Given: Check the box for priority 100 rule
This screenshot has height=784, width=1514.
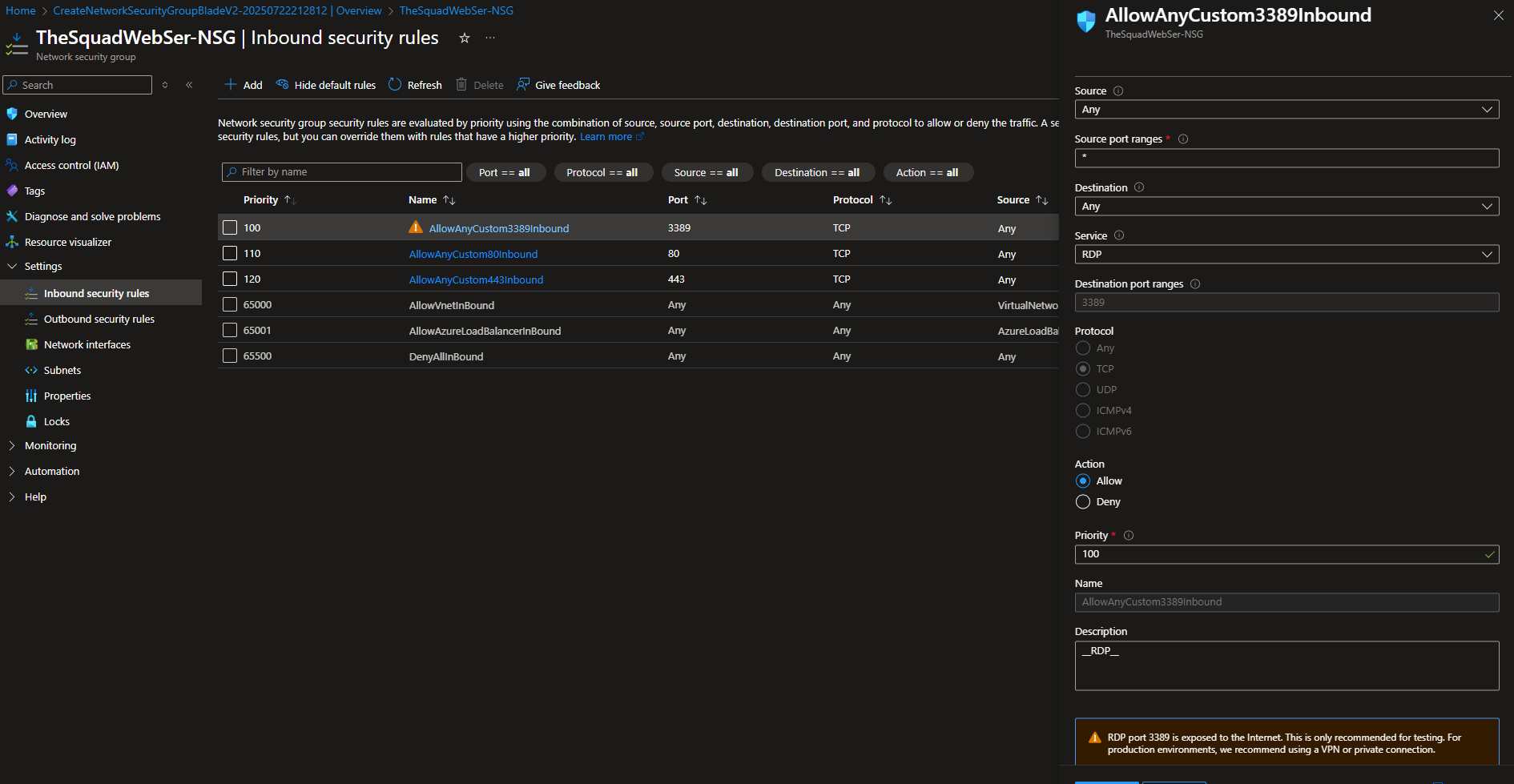Looking at the screenshot, I should (230, 227).
